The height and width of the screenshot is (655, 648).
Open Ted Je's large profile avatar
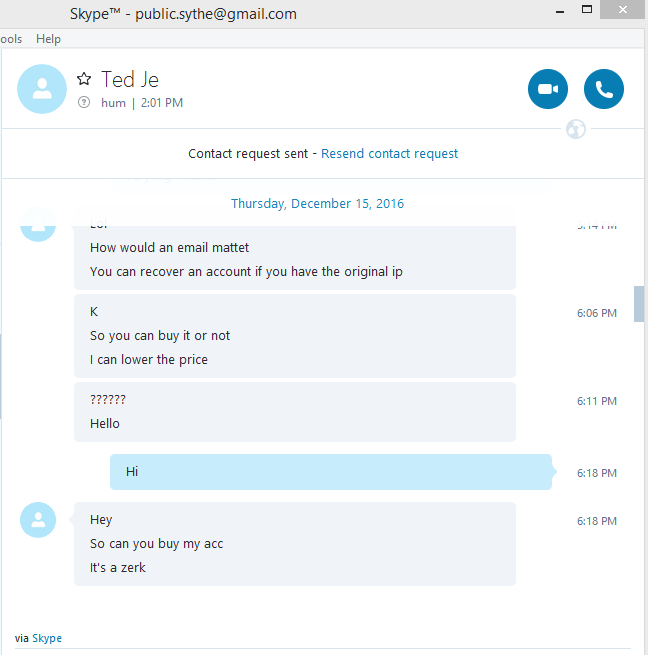click(42, 89)
